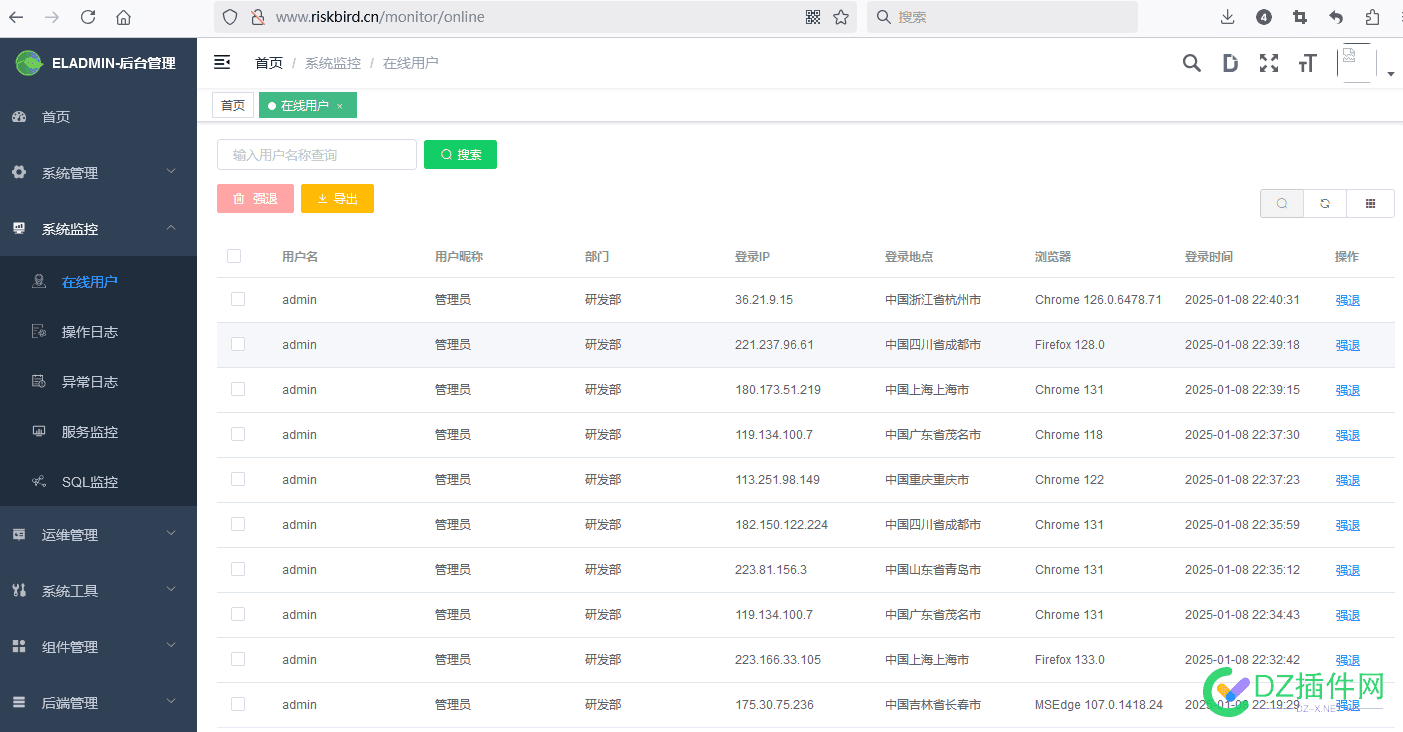The width and height of the screenshot is (1403, 732).
Task: Open 服务监控 in the sidebar
Action: [98, 432]
